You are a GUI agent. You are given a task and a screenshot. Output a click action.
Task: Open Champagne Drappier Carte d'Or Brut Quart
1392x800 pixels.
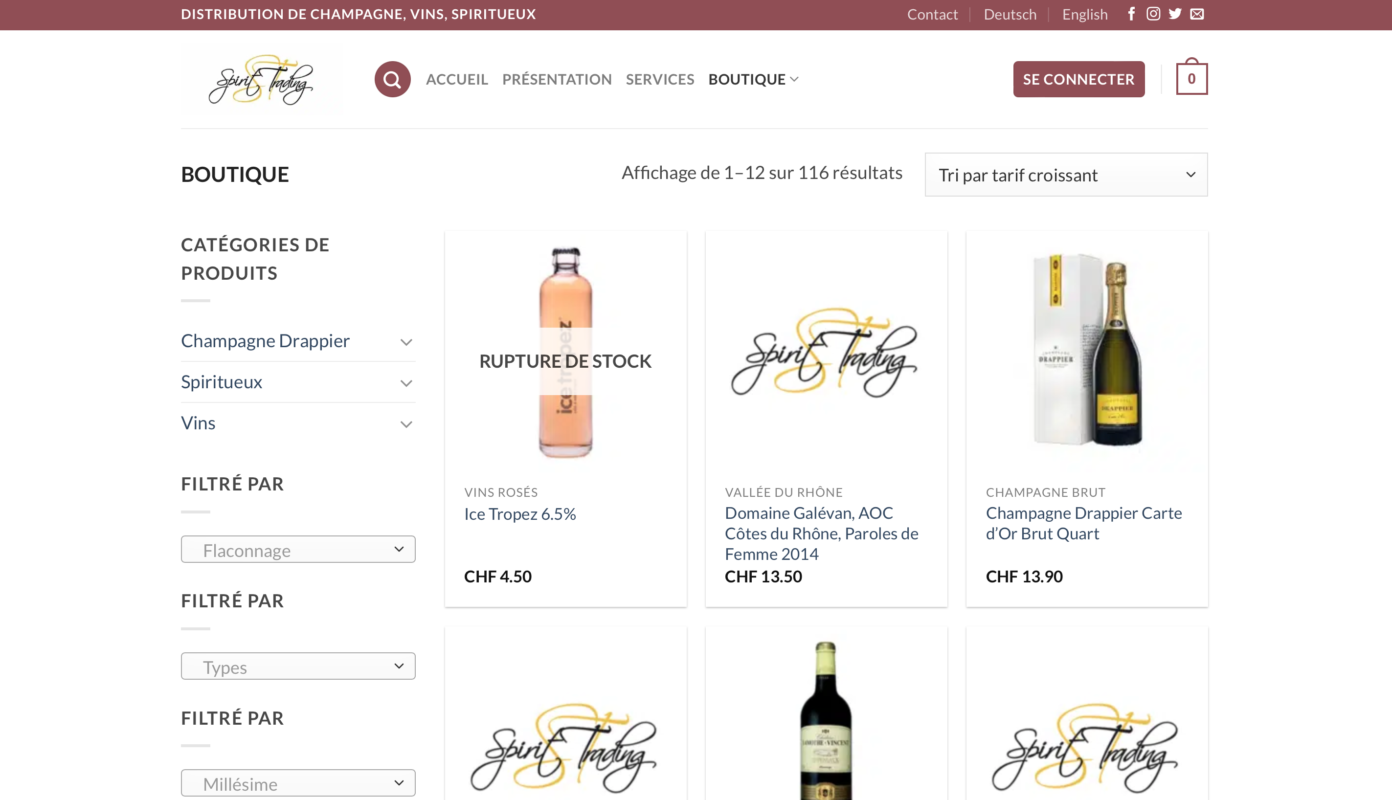click(1084, 523)
